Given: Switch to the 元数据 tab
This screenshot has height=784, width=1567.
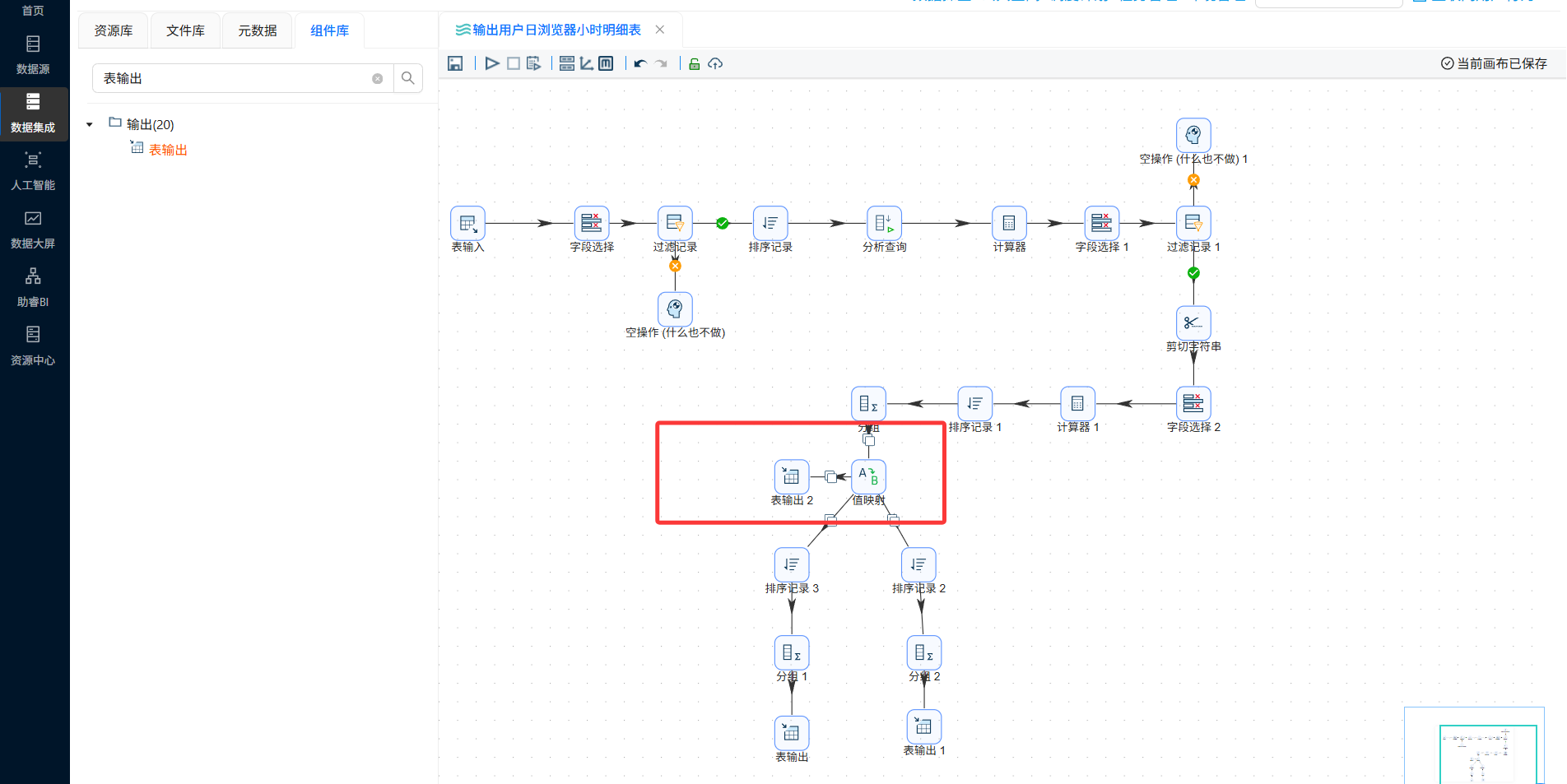Looking at the screenshot, I should (x=258, y=30).
